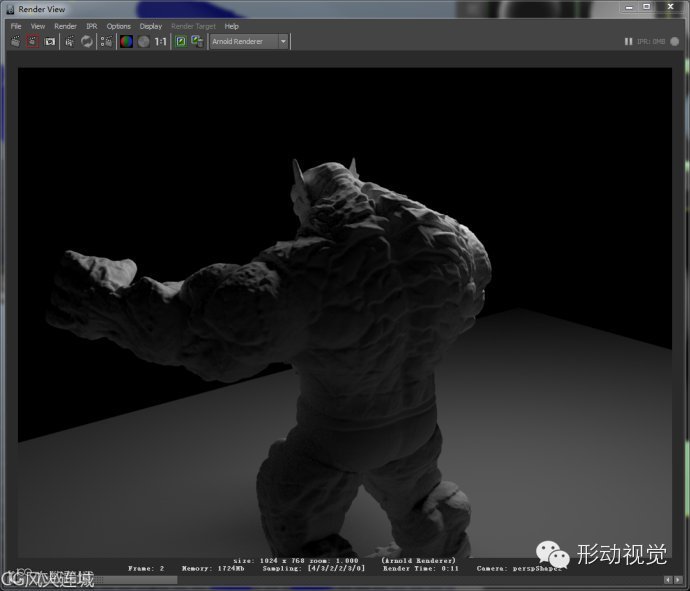Open the IPR menu
The width and height of the screenshot is (690, 591).
point(92,26)
